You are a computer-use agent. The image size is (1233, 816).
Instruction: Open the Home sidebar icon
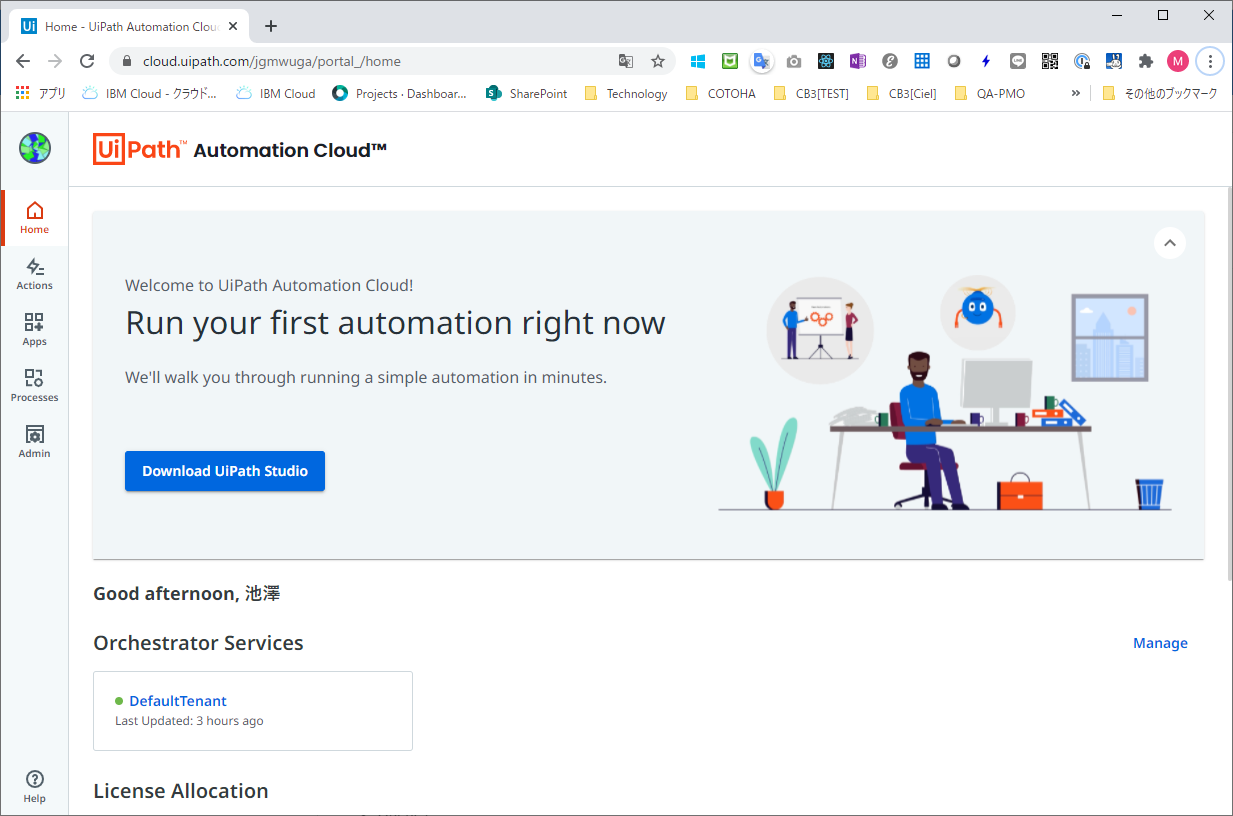34,217
